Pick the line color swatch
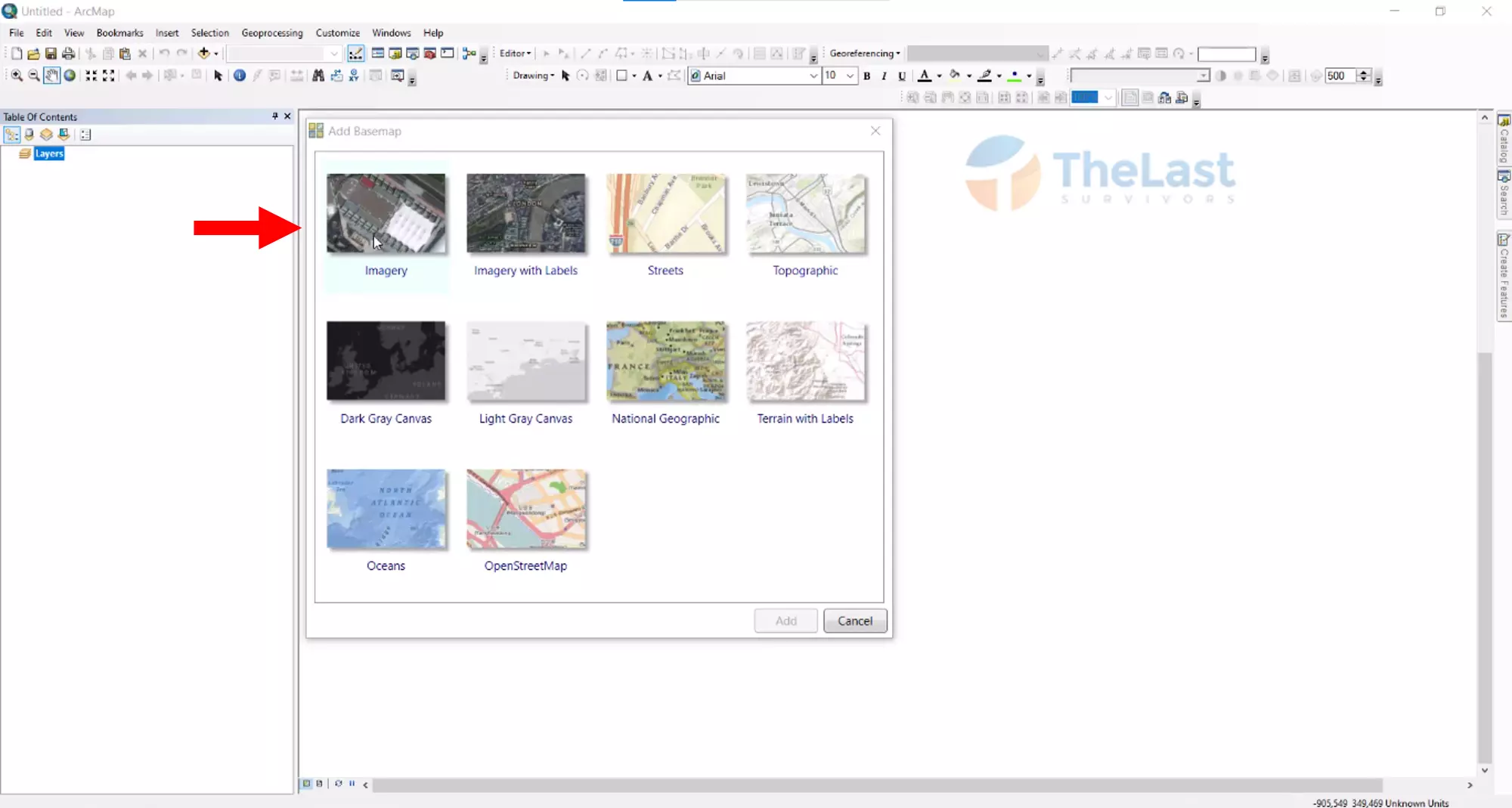 [984, 76]
